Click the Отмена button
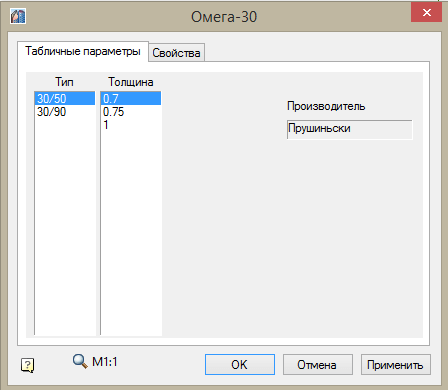This screenshot has height=390, width=448. pyautogui.click(x=318, y=365)
